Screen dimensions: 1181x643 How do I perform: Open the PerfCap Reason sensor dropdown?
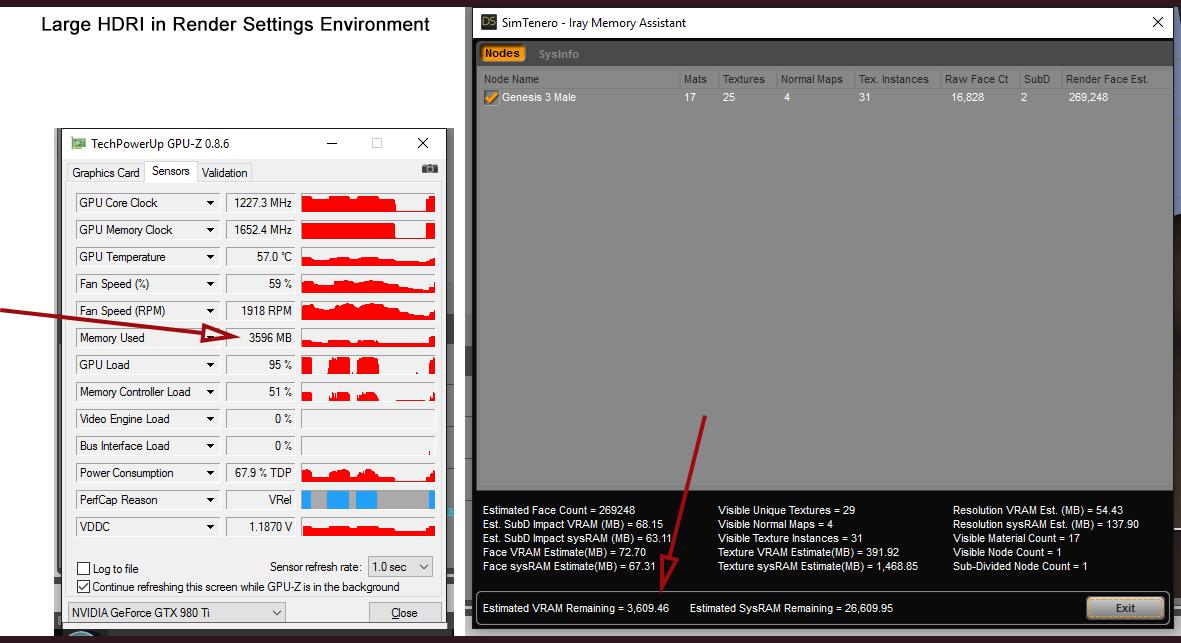coord(210,500)
